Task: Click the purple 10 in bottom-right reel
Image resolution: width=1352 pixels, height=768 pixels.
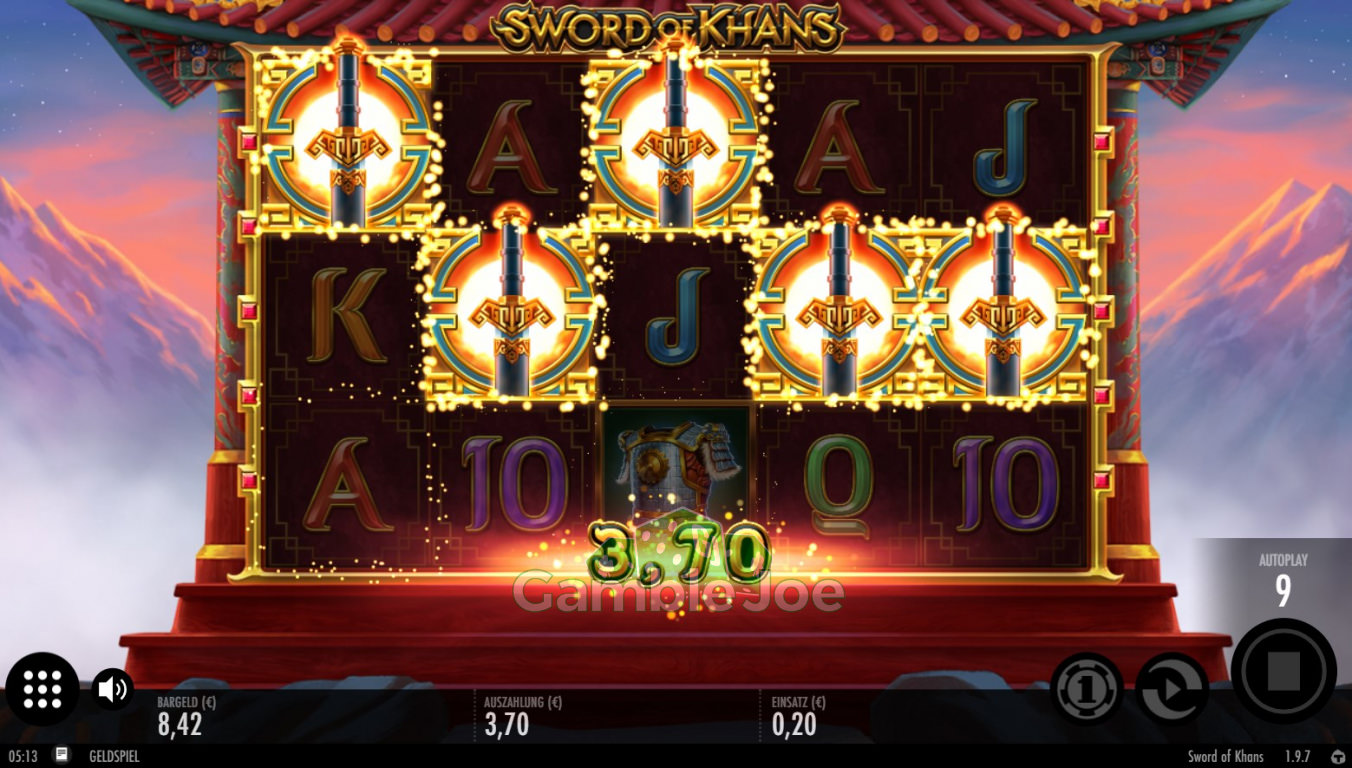Action: 1006,485
